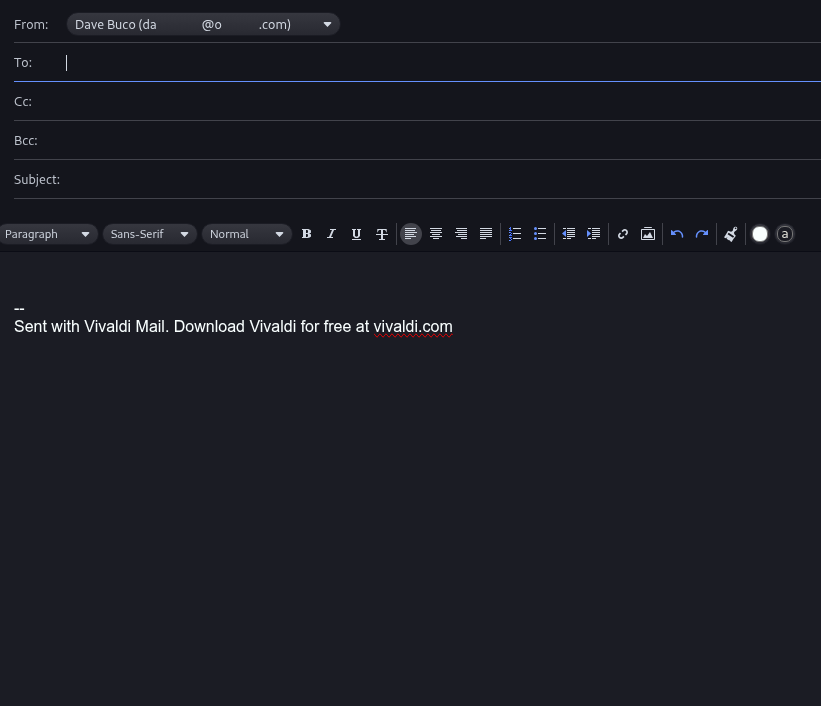The image size is (821, 706).
Task: Open the Sans-Serif font dropdown
Action: (x=150, y=234)
